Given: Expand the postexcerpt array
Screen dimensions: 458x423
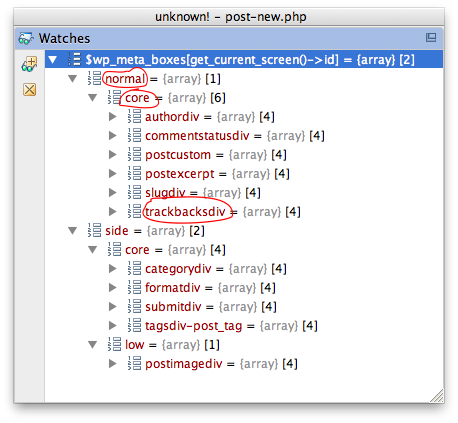Looking at the screenshot, I should [113, 174].
